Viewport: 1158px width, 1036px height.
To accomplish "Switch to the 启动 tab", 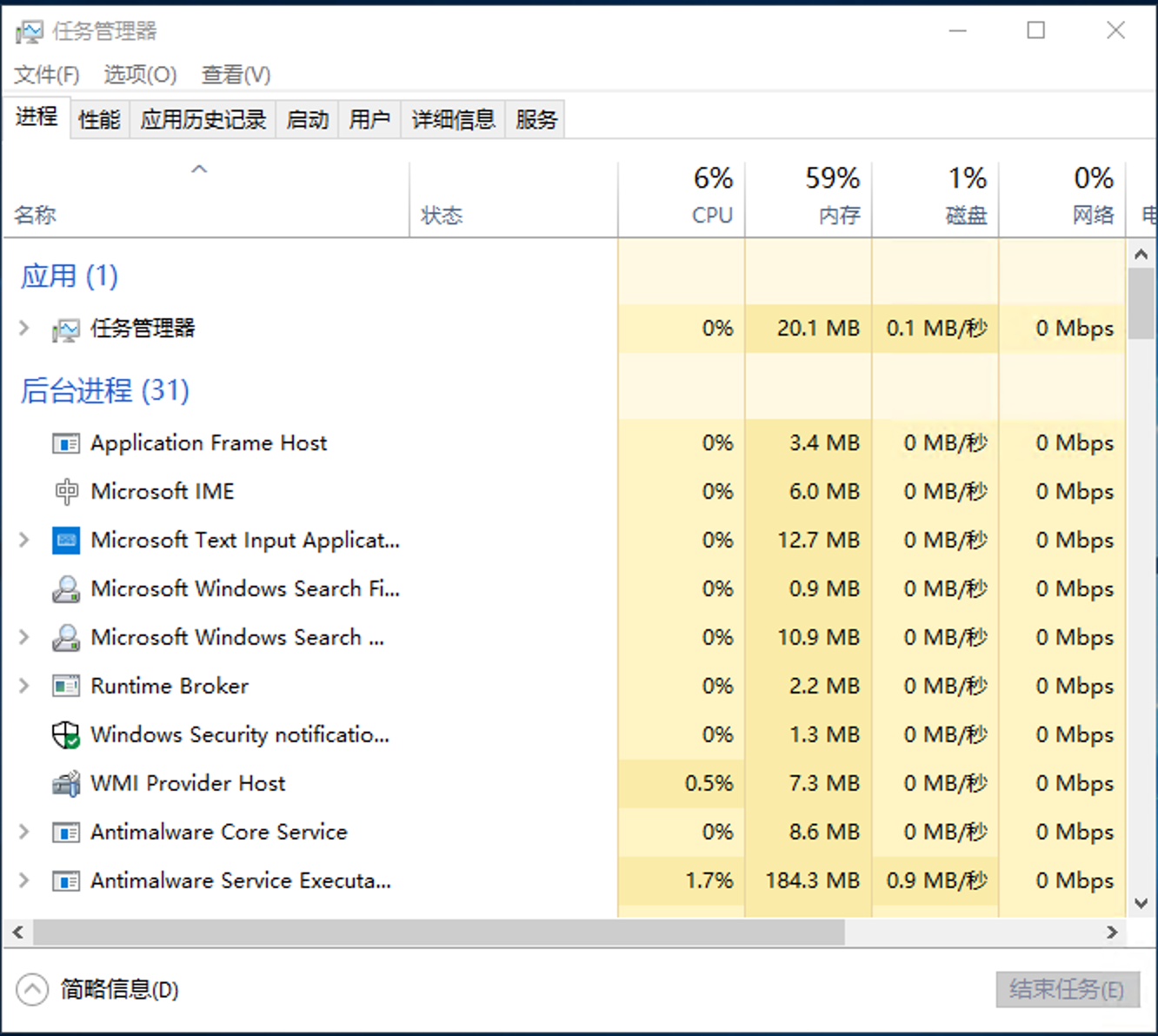I will coord(308,119).
